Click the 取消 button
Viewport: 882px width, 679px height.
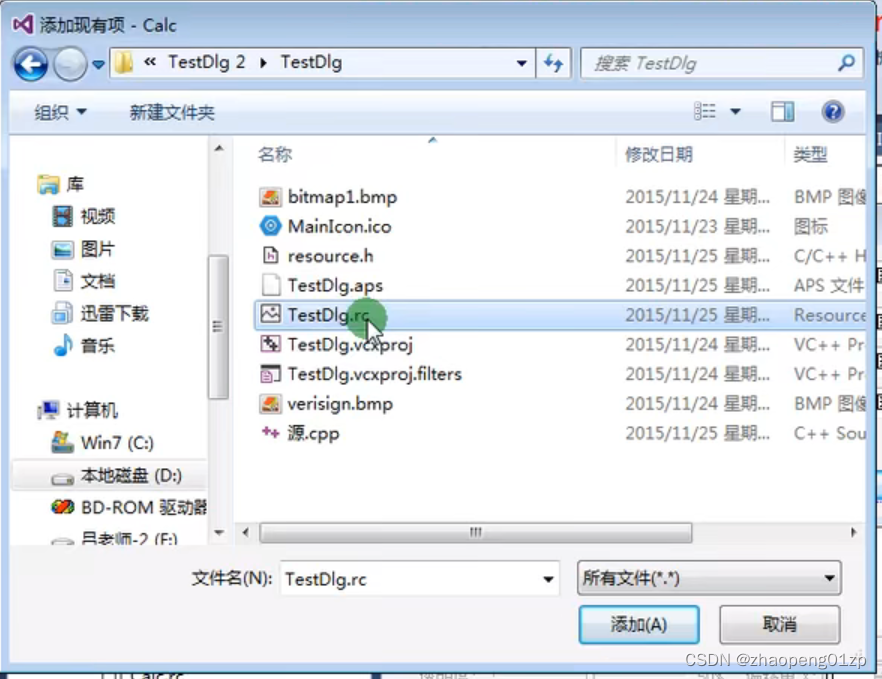coord(780,624)
